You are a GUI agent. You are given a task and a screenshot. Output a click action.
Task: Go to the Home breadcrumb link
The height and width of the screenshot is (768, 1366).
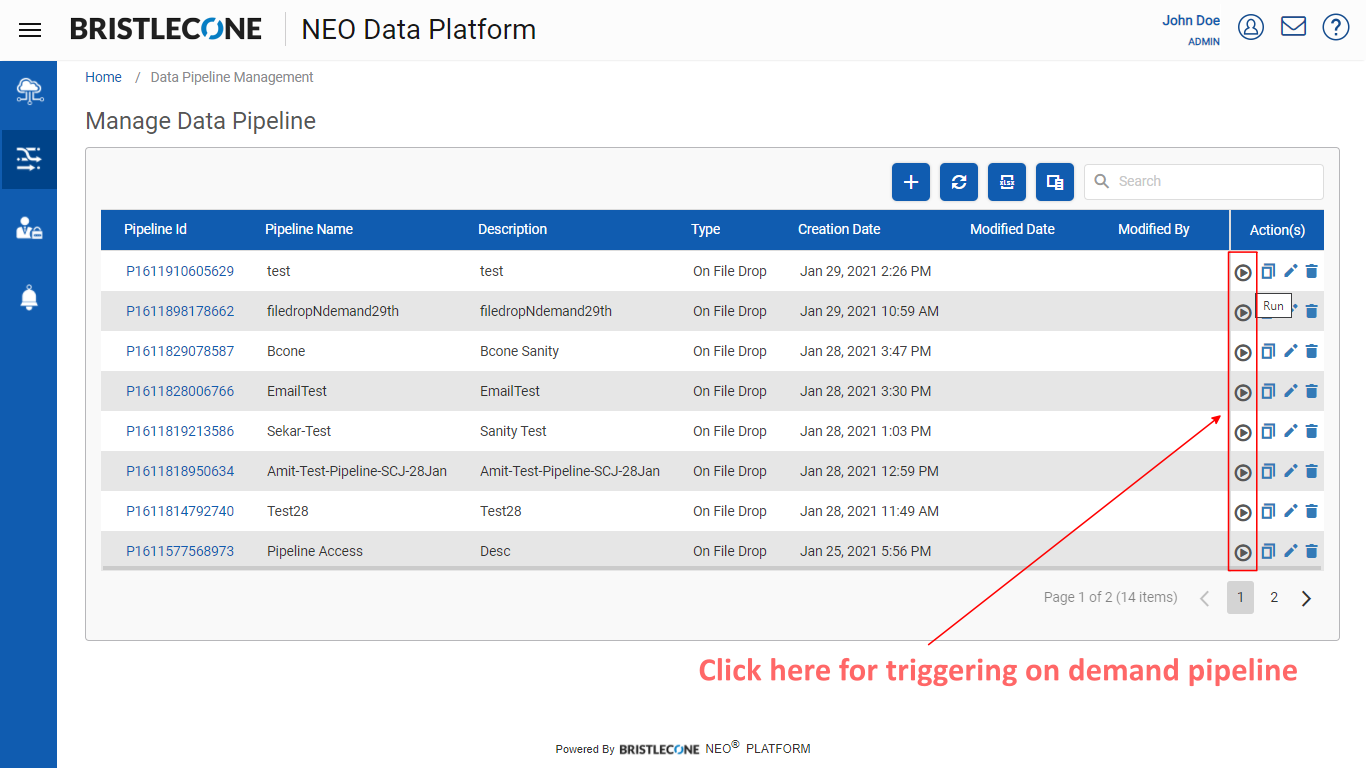(x=103, y=77)
